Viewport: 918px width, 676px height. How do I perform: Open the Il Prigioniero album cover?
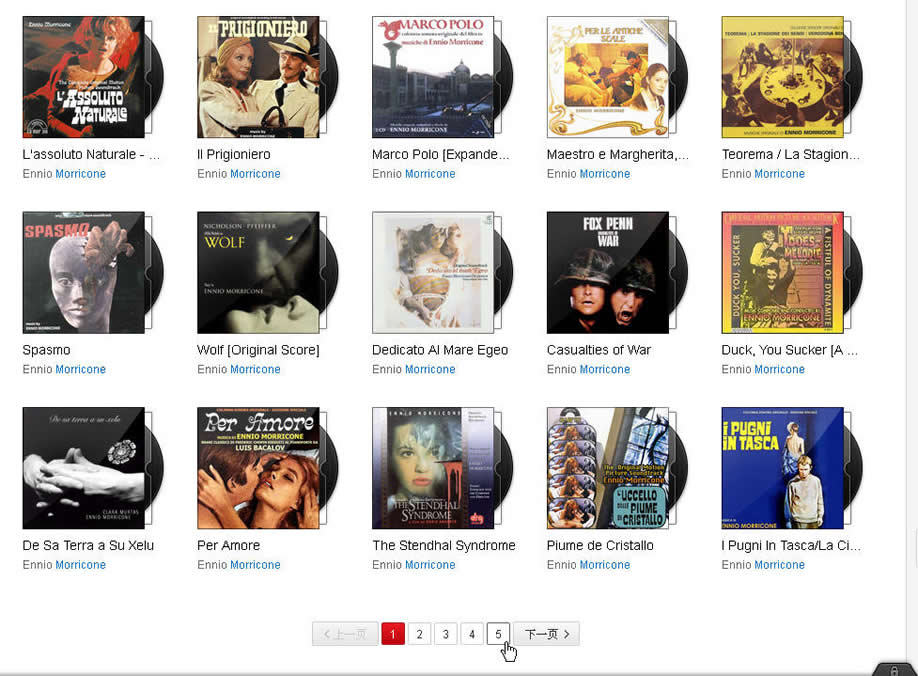258,77
